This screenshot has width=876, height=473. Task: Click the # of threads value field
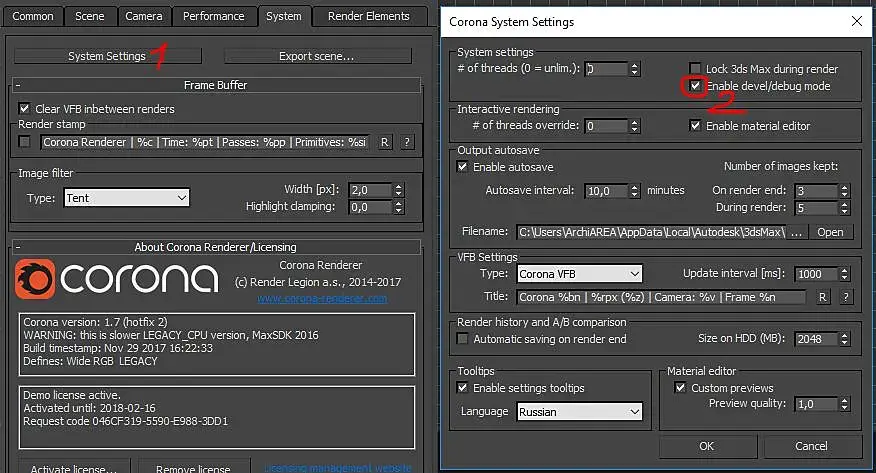click(x=606, y=69)
